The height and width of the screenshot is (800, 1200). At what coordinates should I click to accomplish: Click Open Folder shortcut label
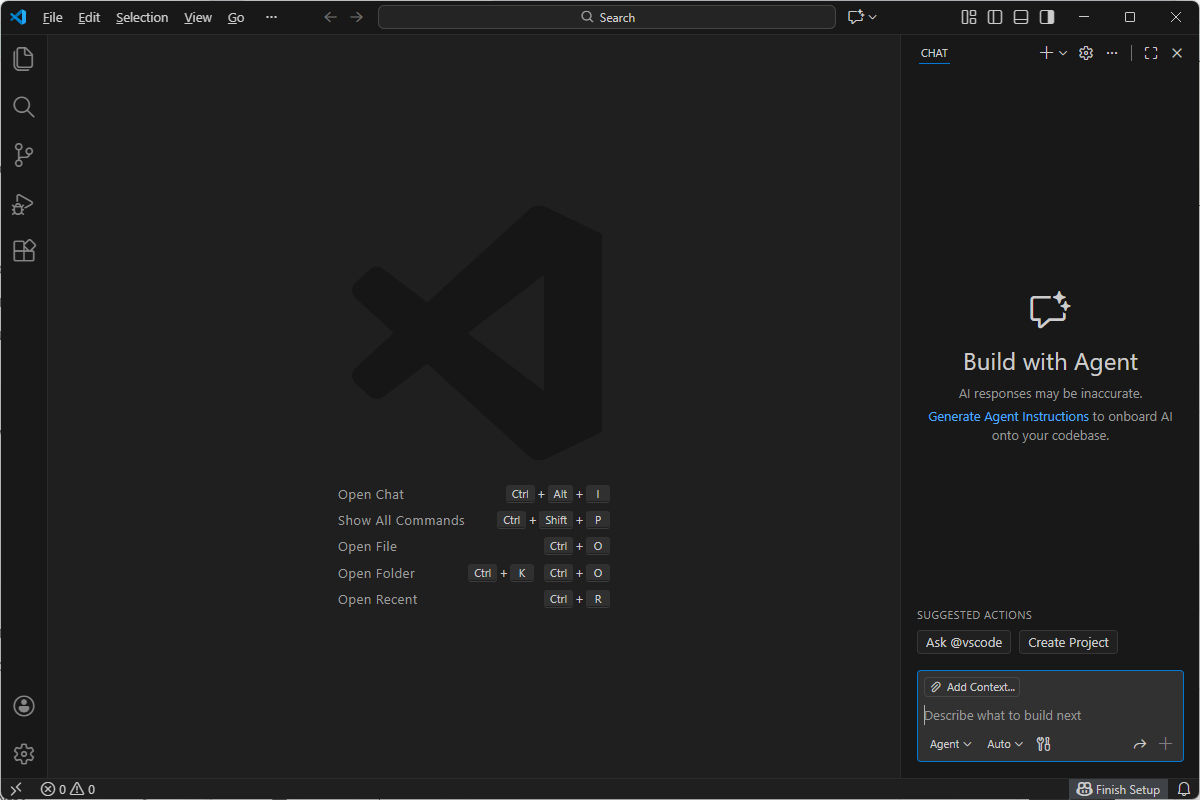376,573
